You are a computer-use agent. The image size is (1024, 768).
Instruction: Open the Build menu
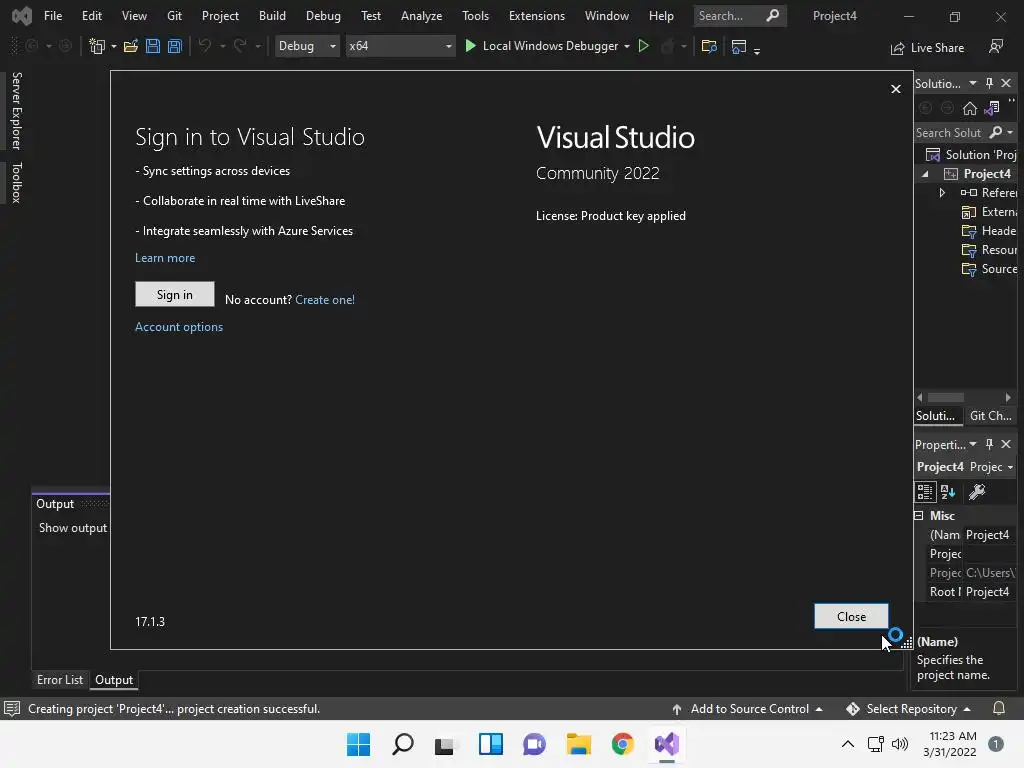(x=272, y=16)
